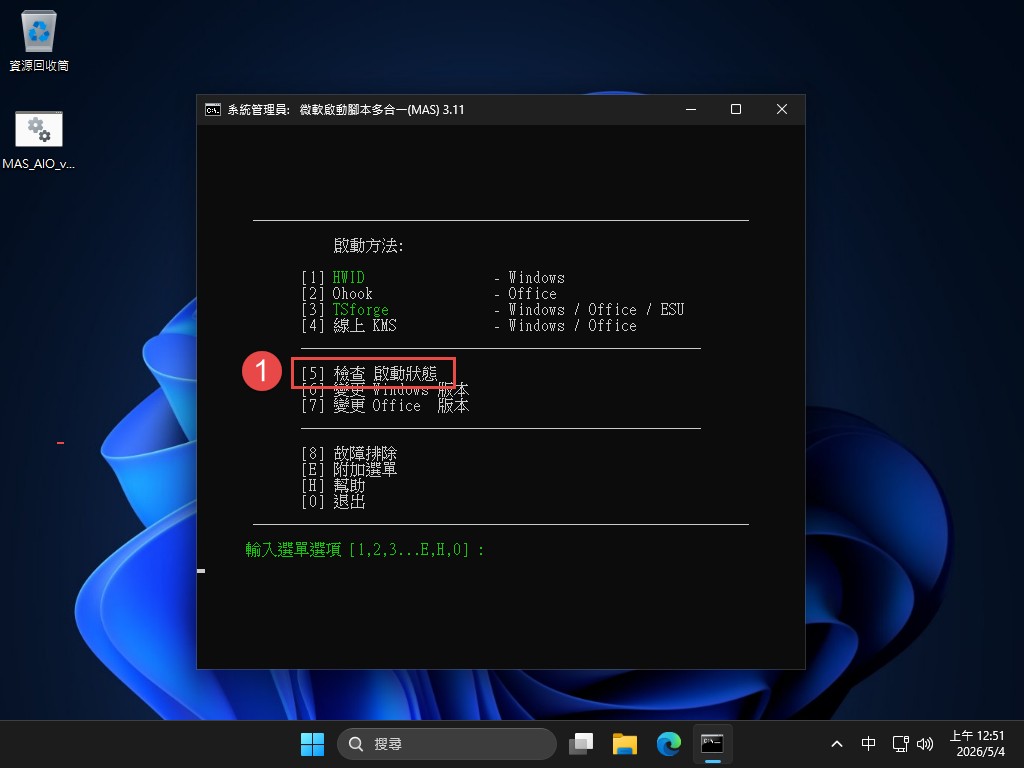Expand the hidden system tray icons chevron

click(837, 744)
